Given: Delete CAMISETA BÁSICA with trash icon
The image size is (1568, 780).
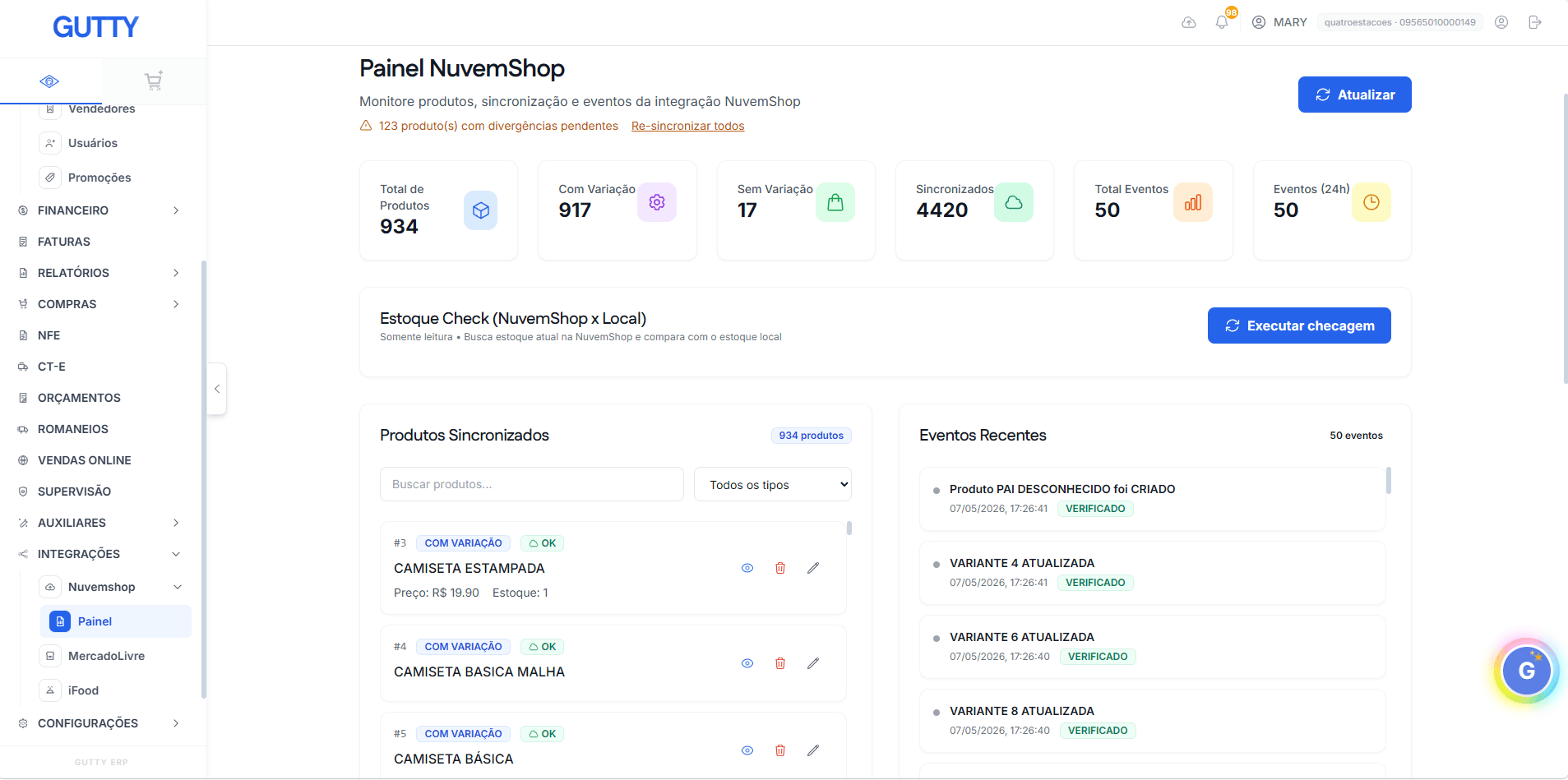Looking at the screenshot, I should [780, 750].
